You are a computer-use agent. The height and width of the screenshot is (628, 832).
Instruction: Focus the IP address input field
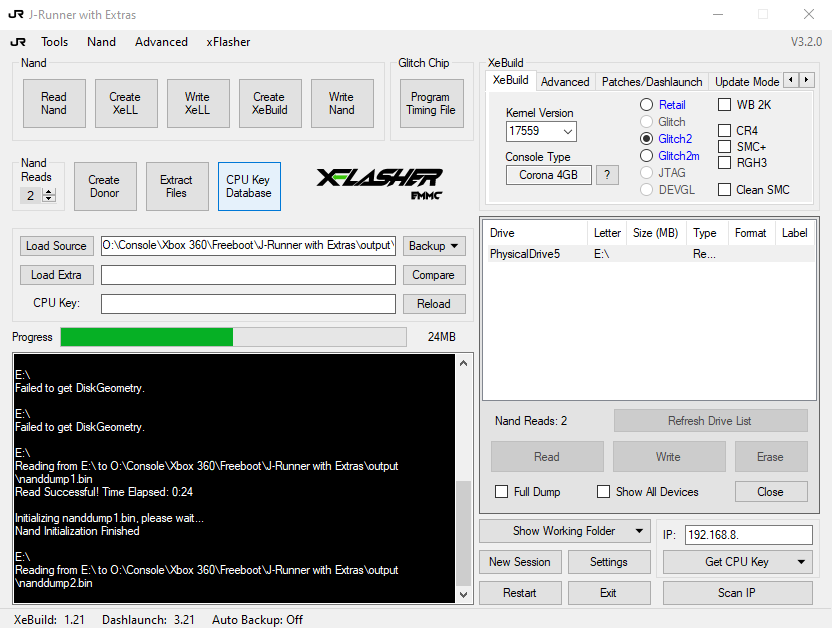point(749,535)
